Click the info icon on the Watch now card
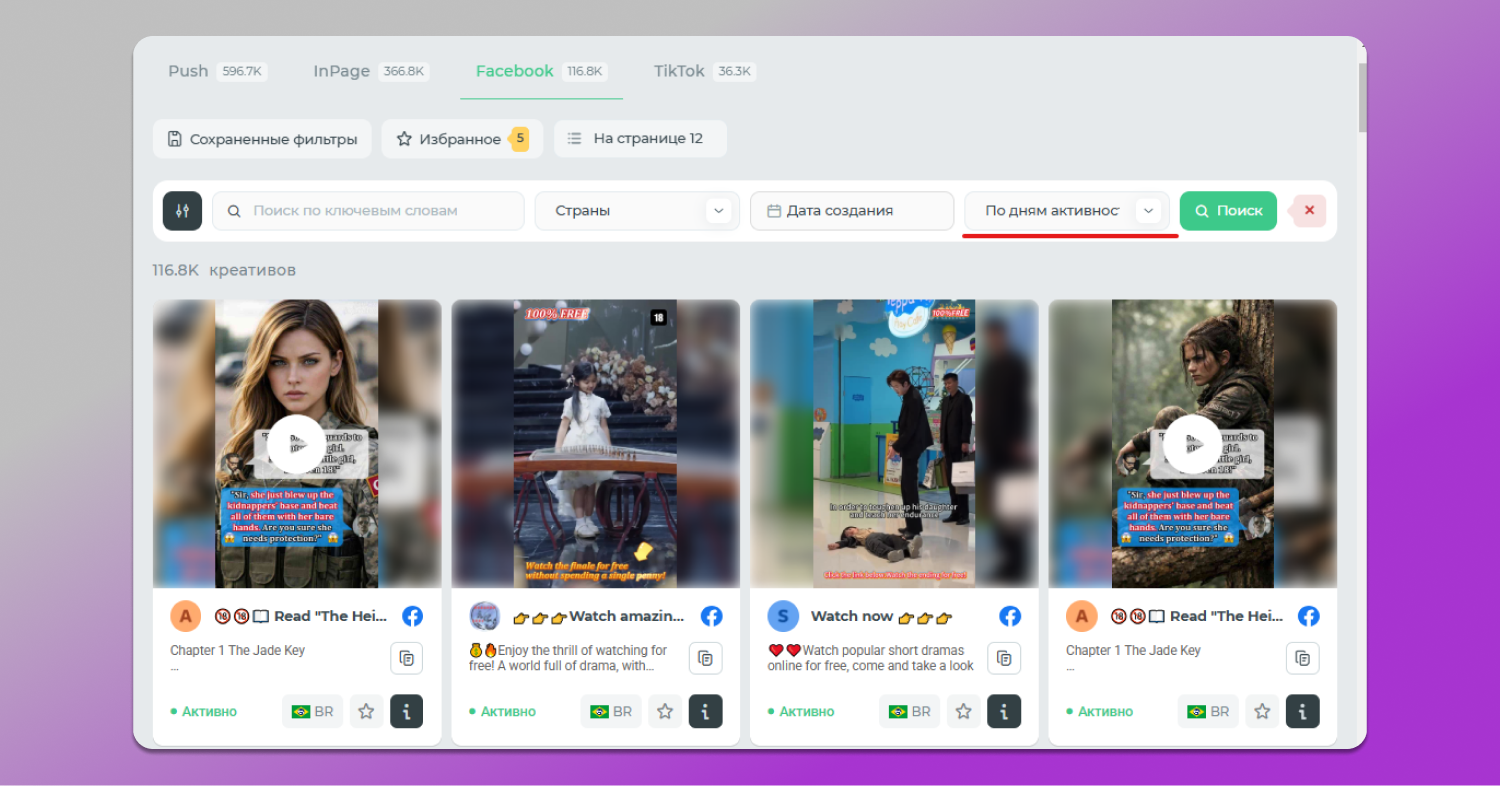 (1004, 711)
